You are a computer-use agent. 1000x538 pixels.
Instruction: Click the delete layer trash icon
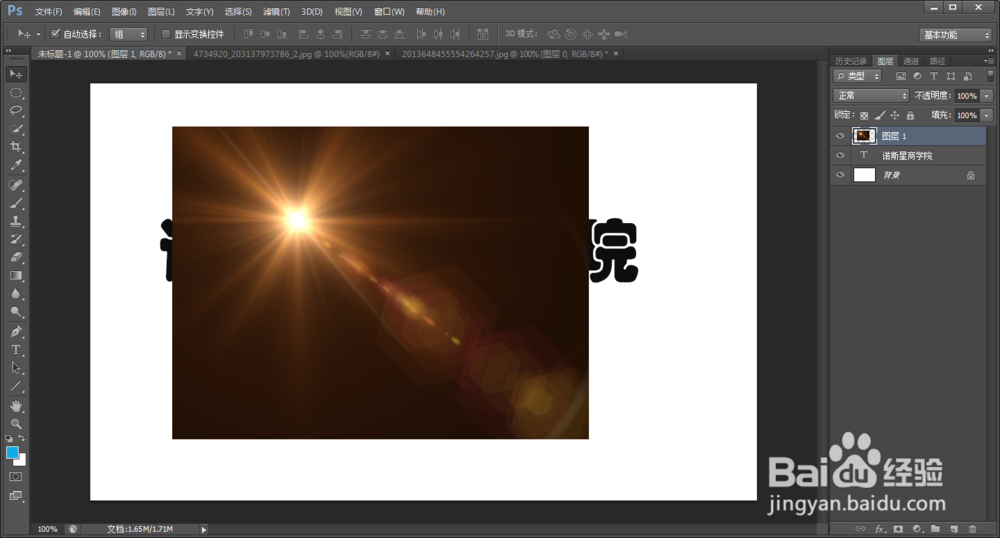973,529
